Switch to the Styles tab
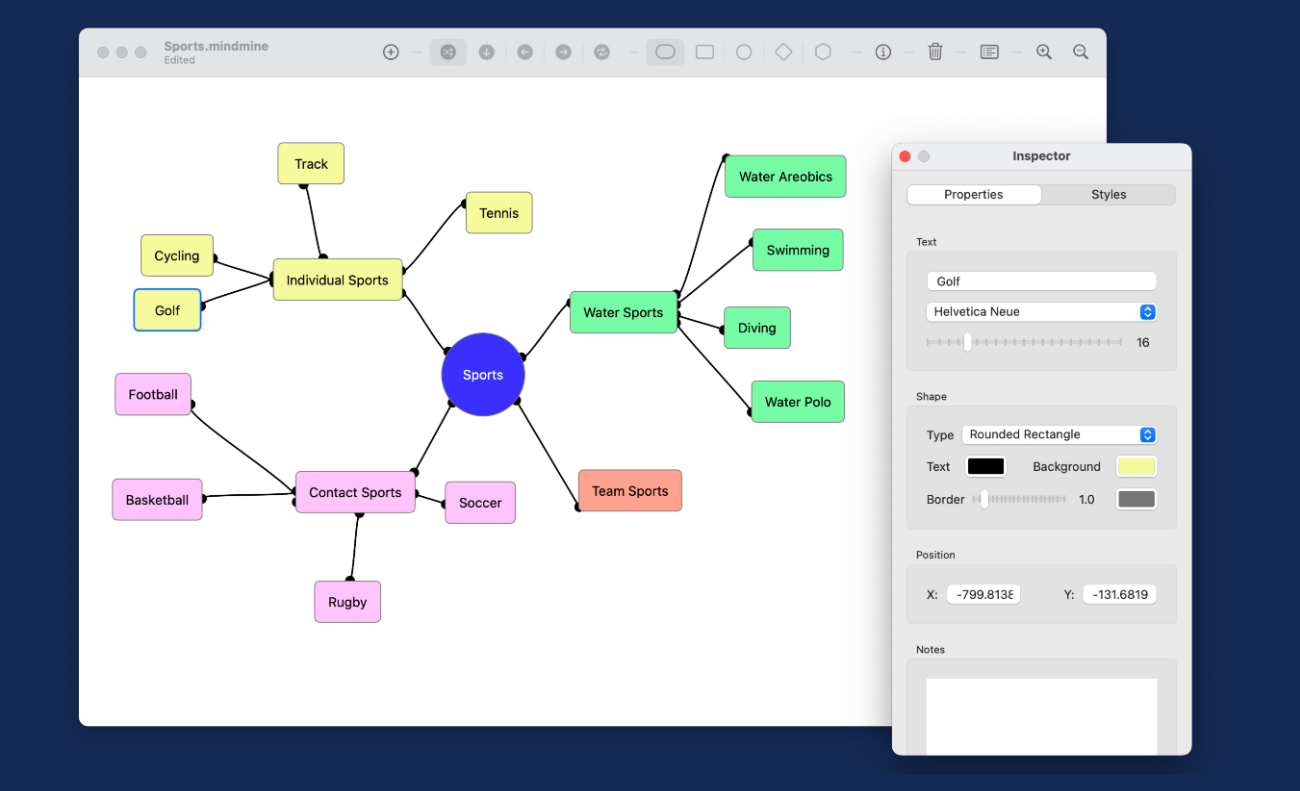The width and height of the screenshot is (1300, 791). 1108,195
